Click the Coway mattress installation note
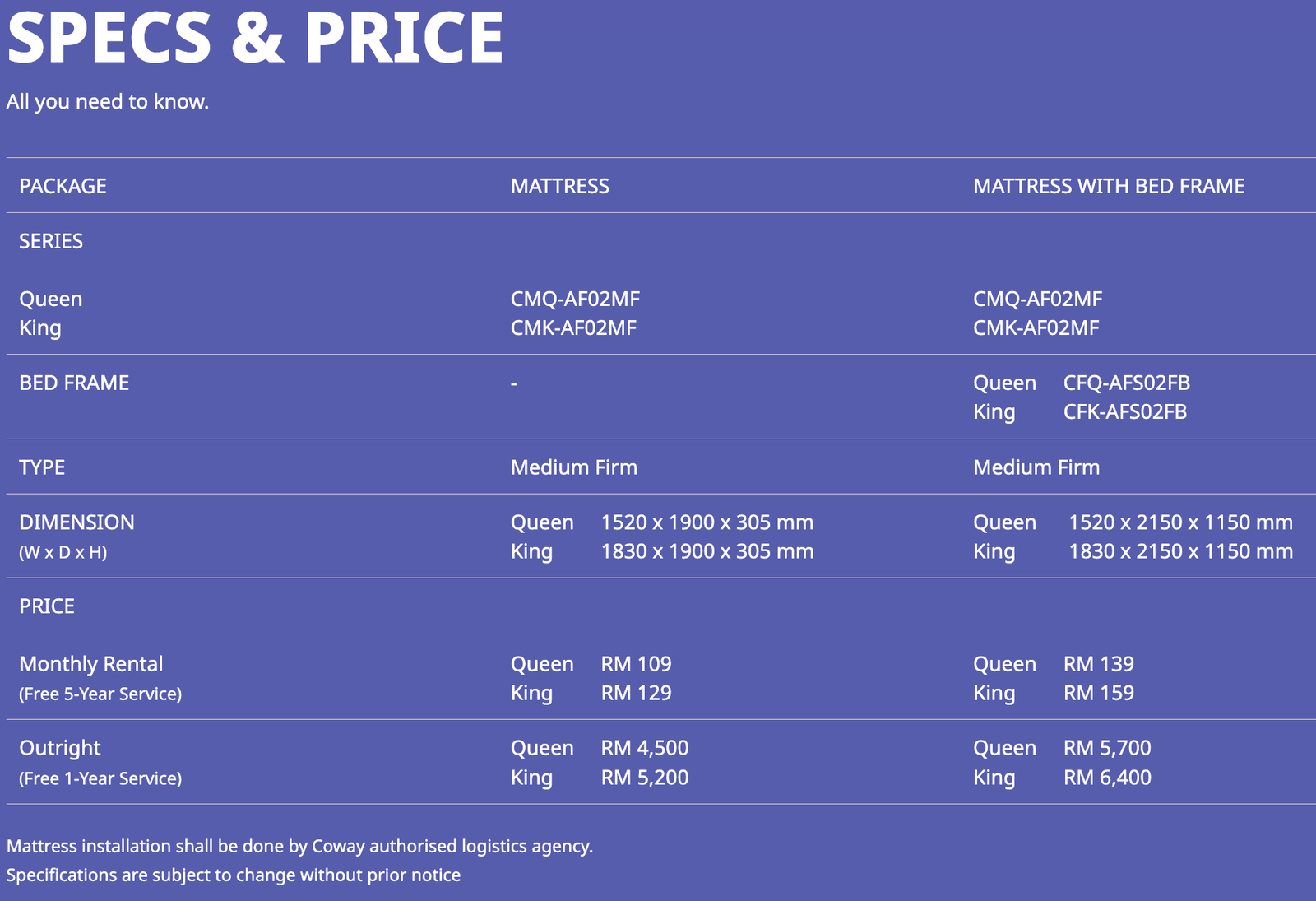This screenshot has width=1316, height=901. [x=299, y=846]
